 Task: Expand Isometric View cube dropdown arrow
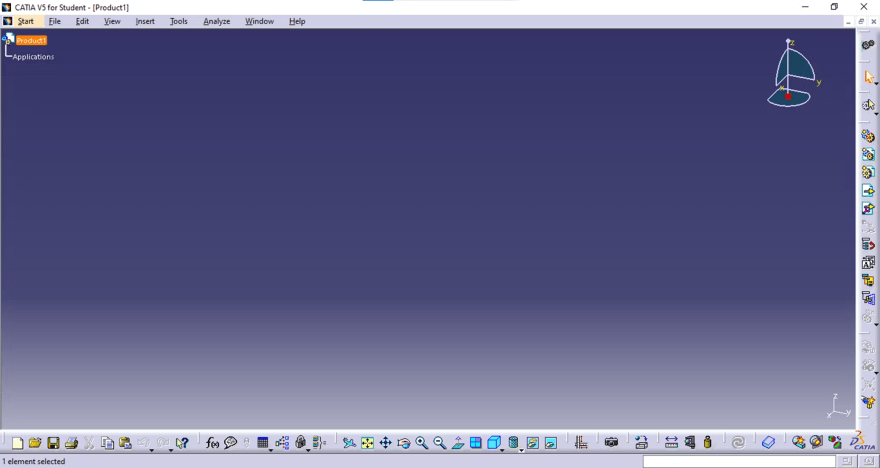point(502,449)
